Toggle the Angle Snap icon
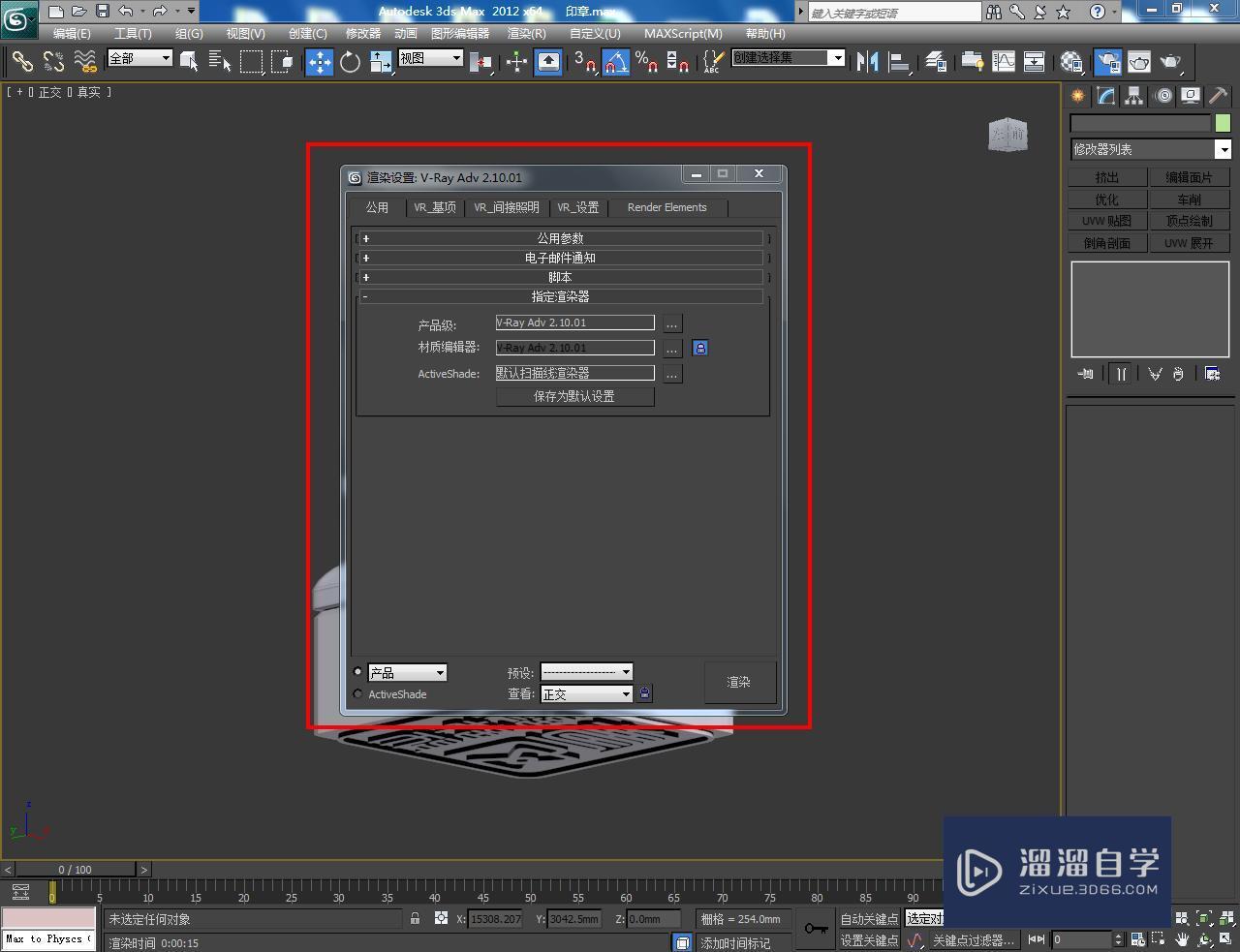 point(616,62)
